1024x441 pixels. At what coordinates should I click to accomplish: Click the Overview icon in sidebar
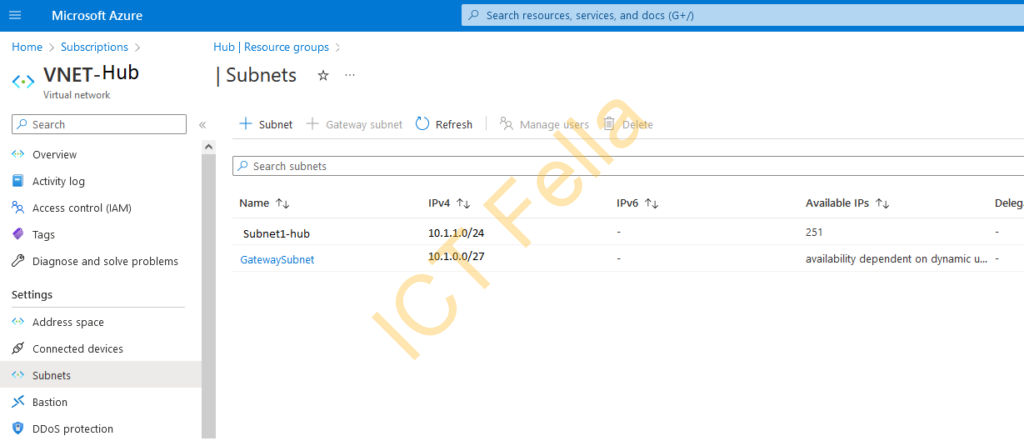18,154
